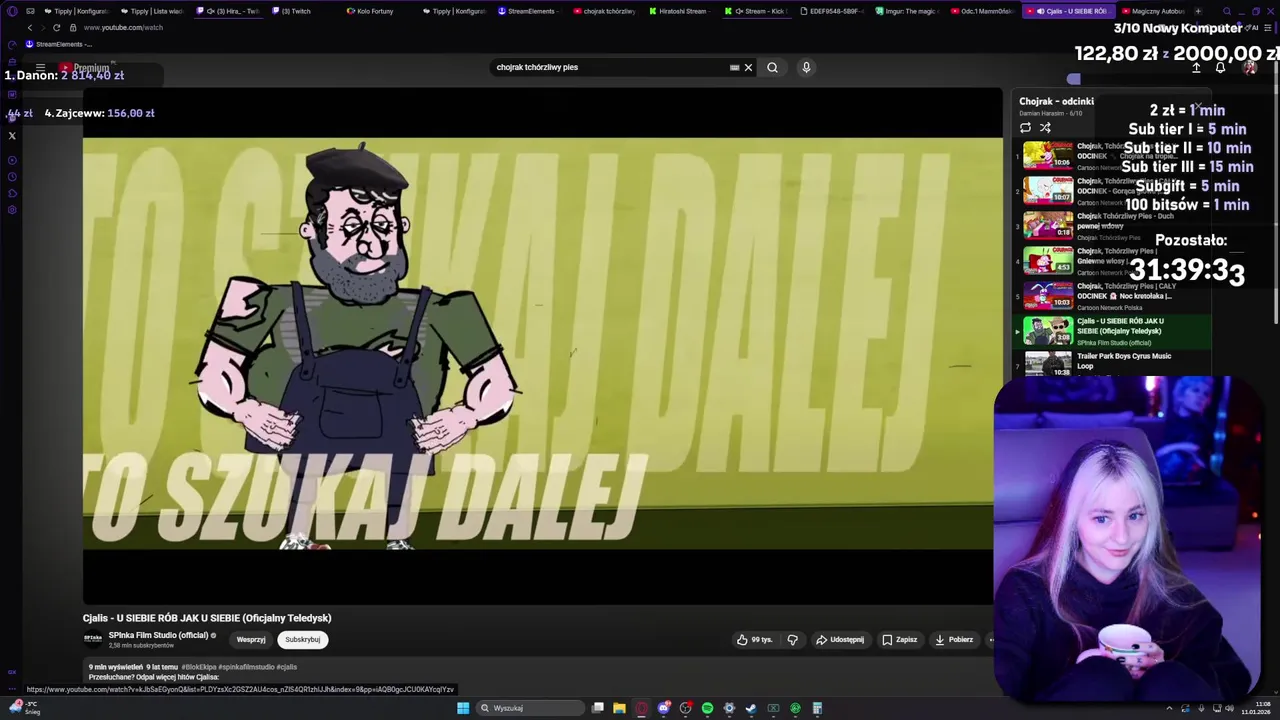Screen dimensions: 1280x720
Task: Save the video with the Zapisz button
Action: click(x=900, y=640)
